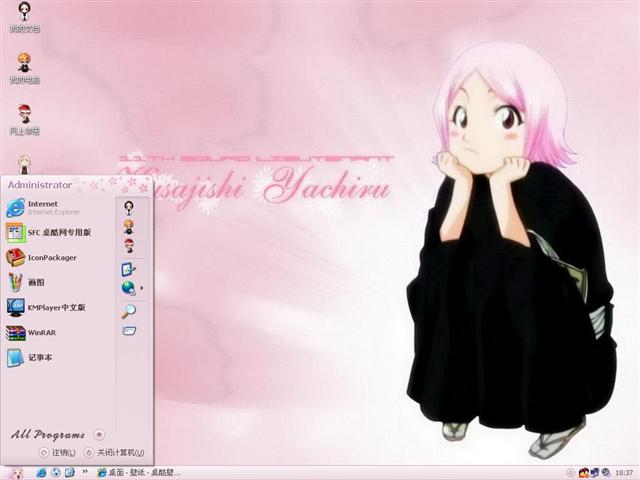Viewport: 640px width, 480px height.
Task: Click the tray icon left of the clock
Action: (x=606, y=473)
